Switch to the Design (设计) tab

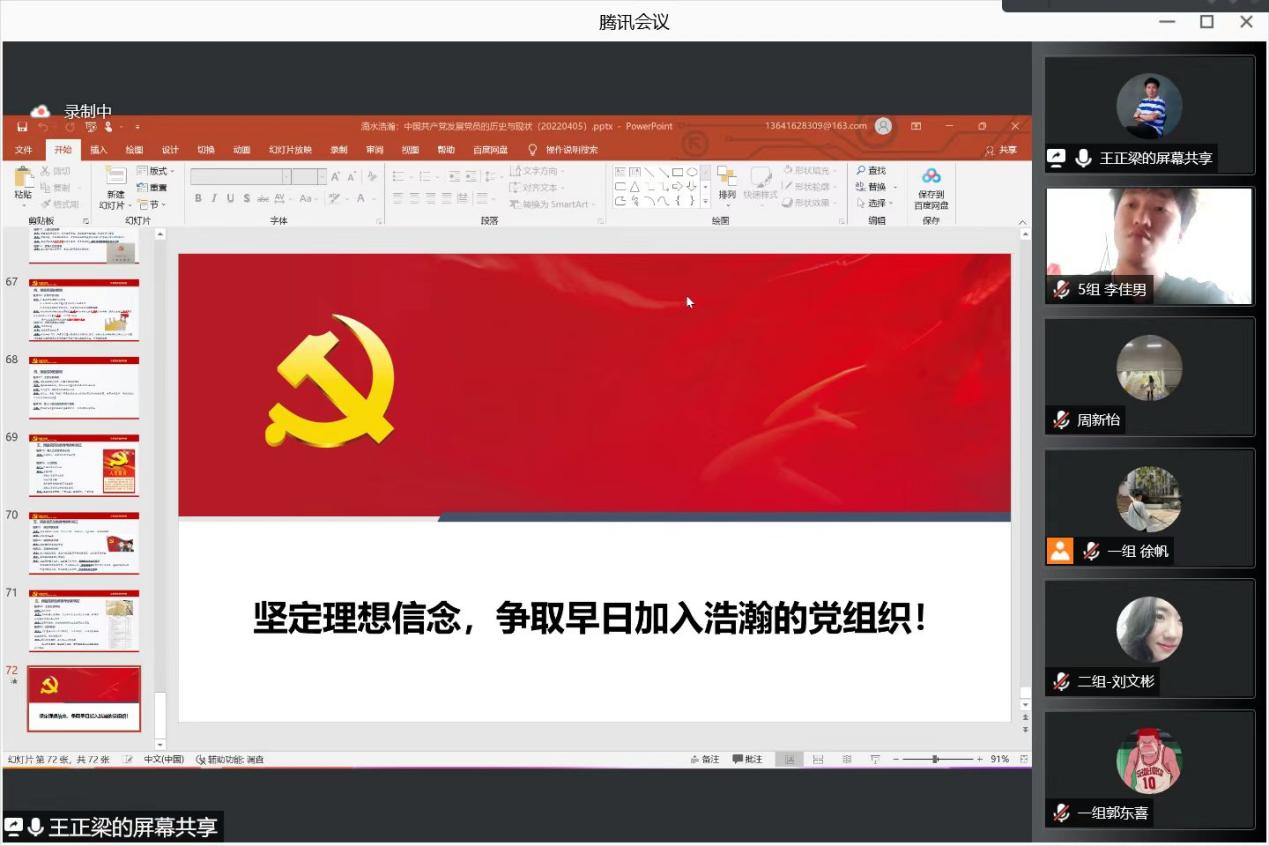tap(170, 150)
